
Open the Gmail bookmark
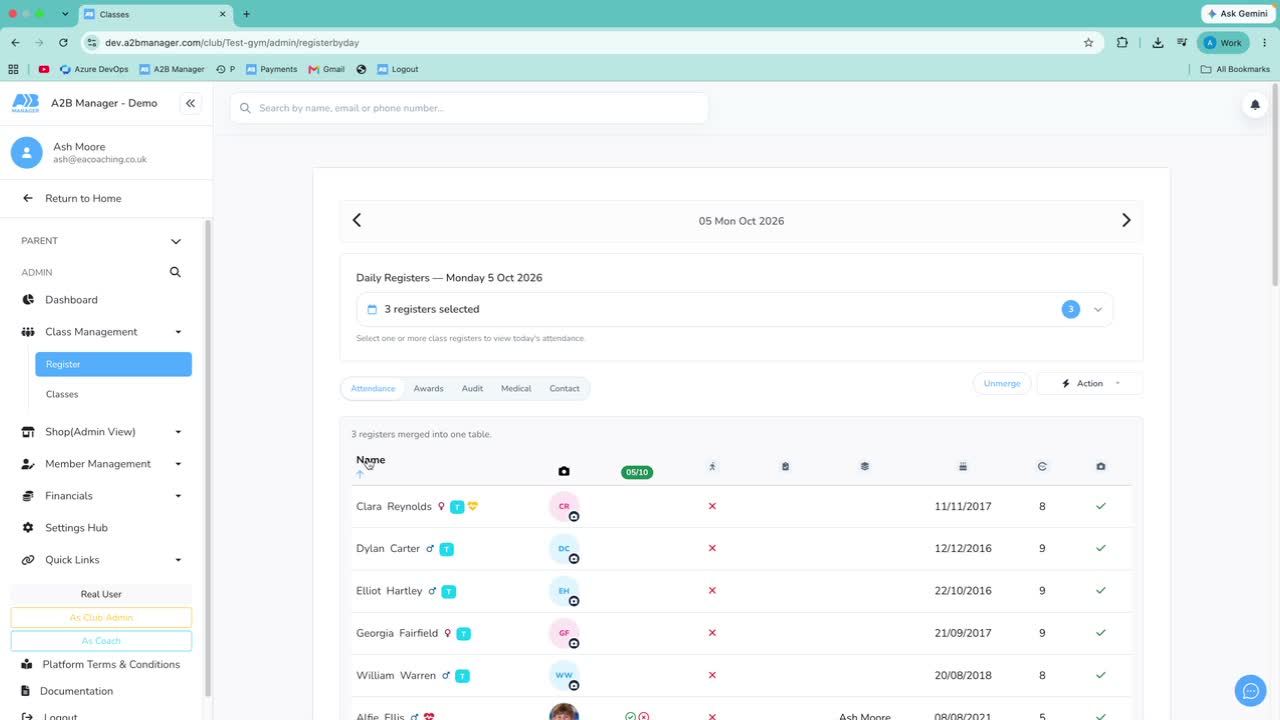click(x=327, y=69)
